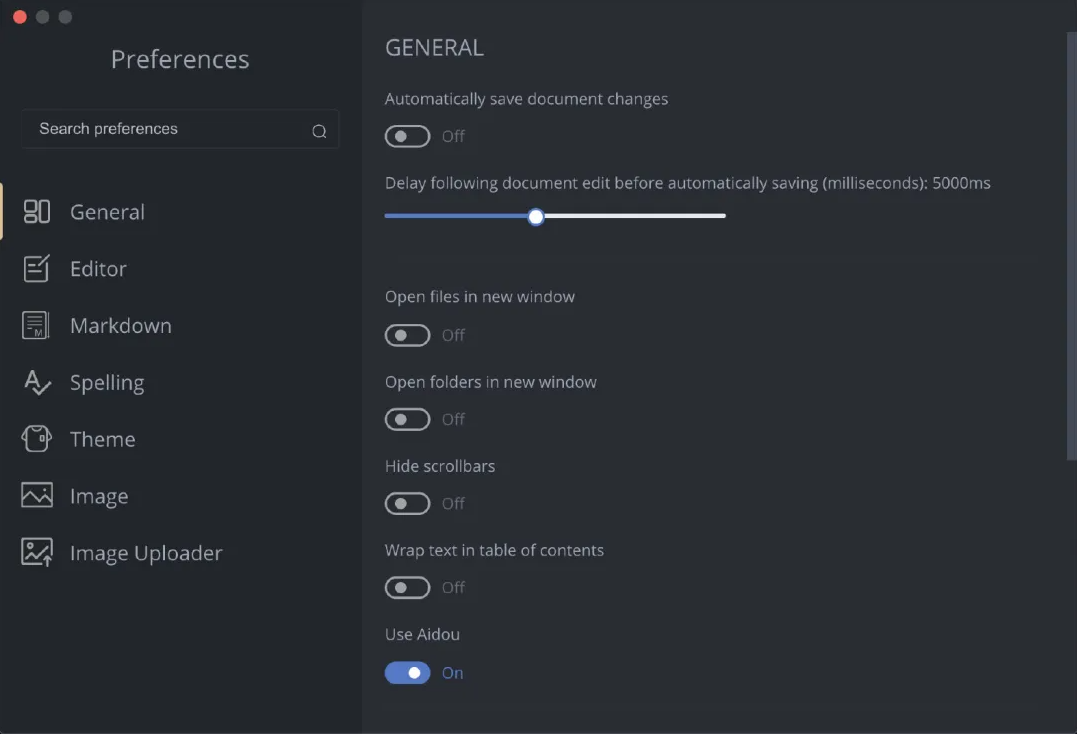Image resolution: width=1077 pixels, height=734 pixels.
Task: Turn on Hide scrollbars switch
Action: pos(407,503)
